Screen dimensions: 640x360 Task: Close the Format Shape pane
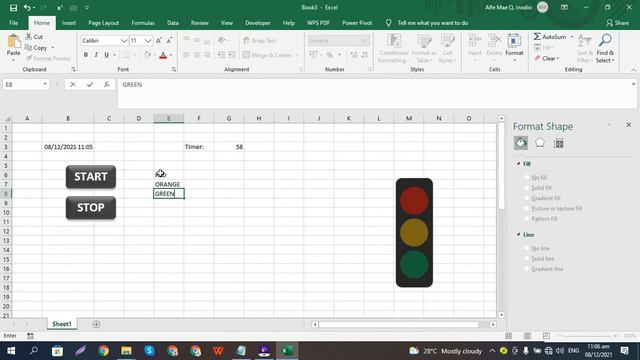[629, 124]
